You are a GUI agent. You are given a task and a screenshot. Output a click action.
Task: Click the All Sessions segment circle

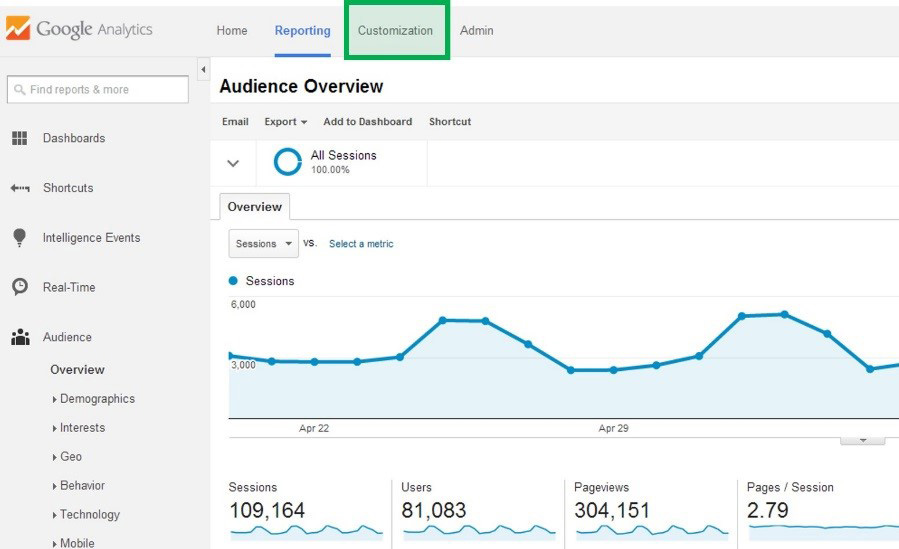[288, 162]
